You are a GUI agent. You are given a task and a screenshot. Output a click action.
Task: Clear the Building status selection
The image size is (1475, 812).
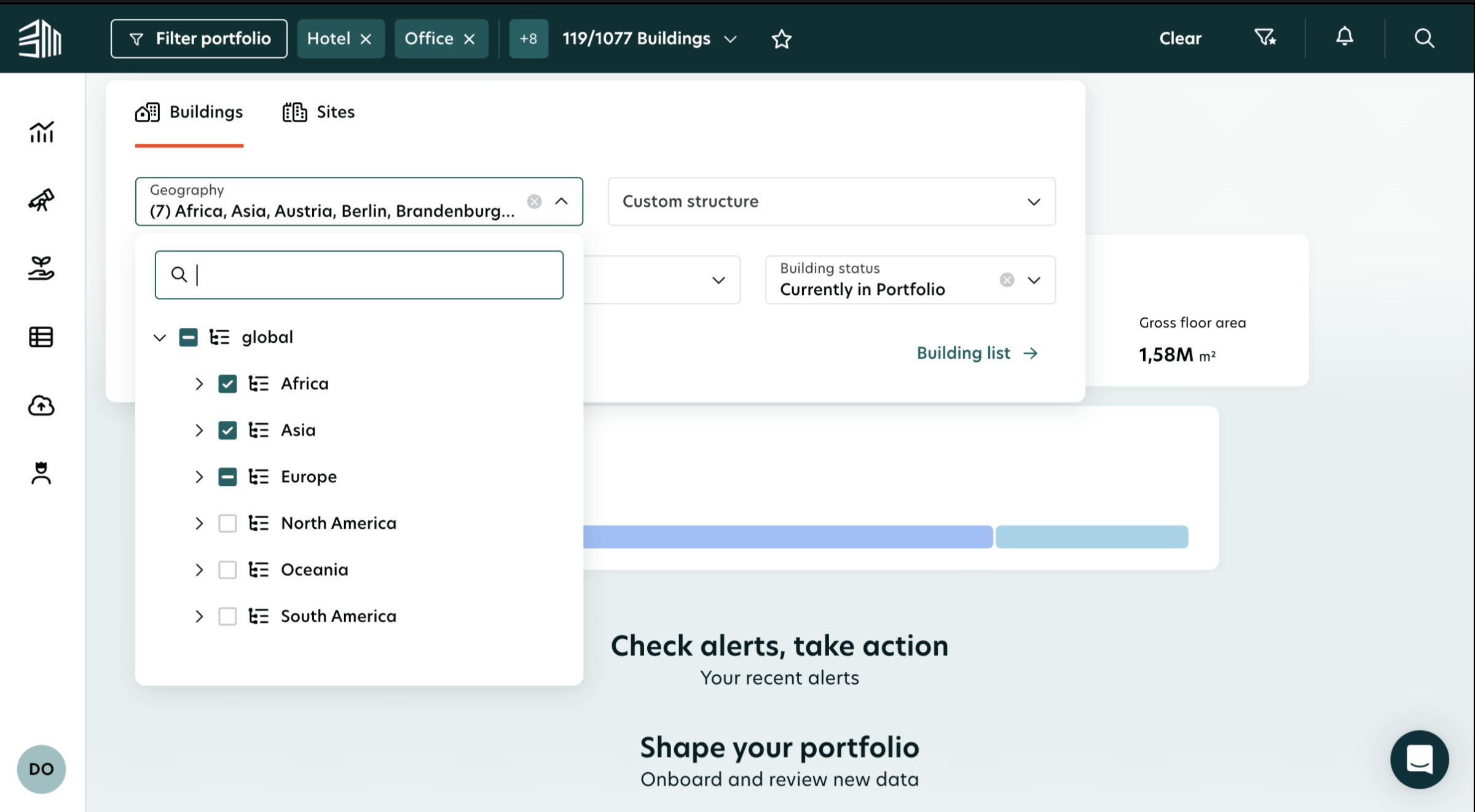coord(1007,280)
